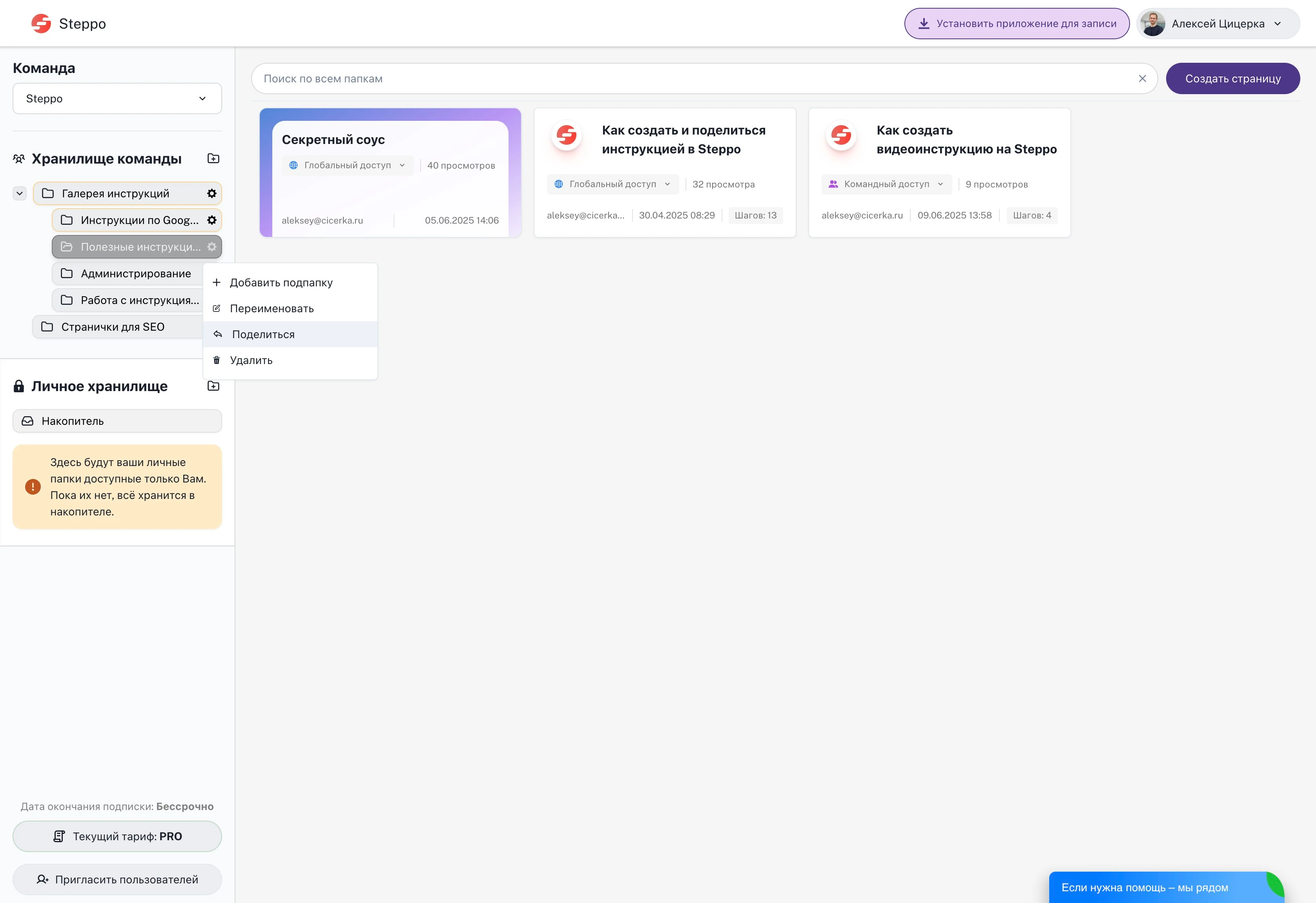Screen dimensions: 1316x903
Task: Open settings gear for Галерея инструкций
Action: (x=212, y=194)
